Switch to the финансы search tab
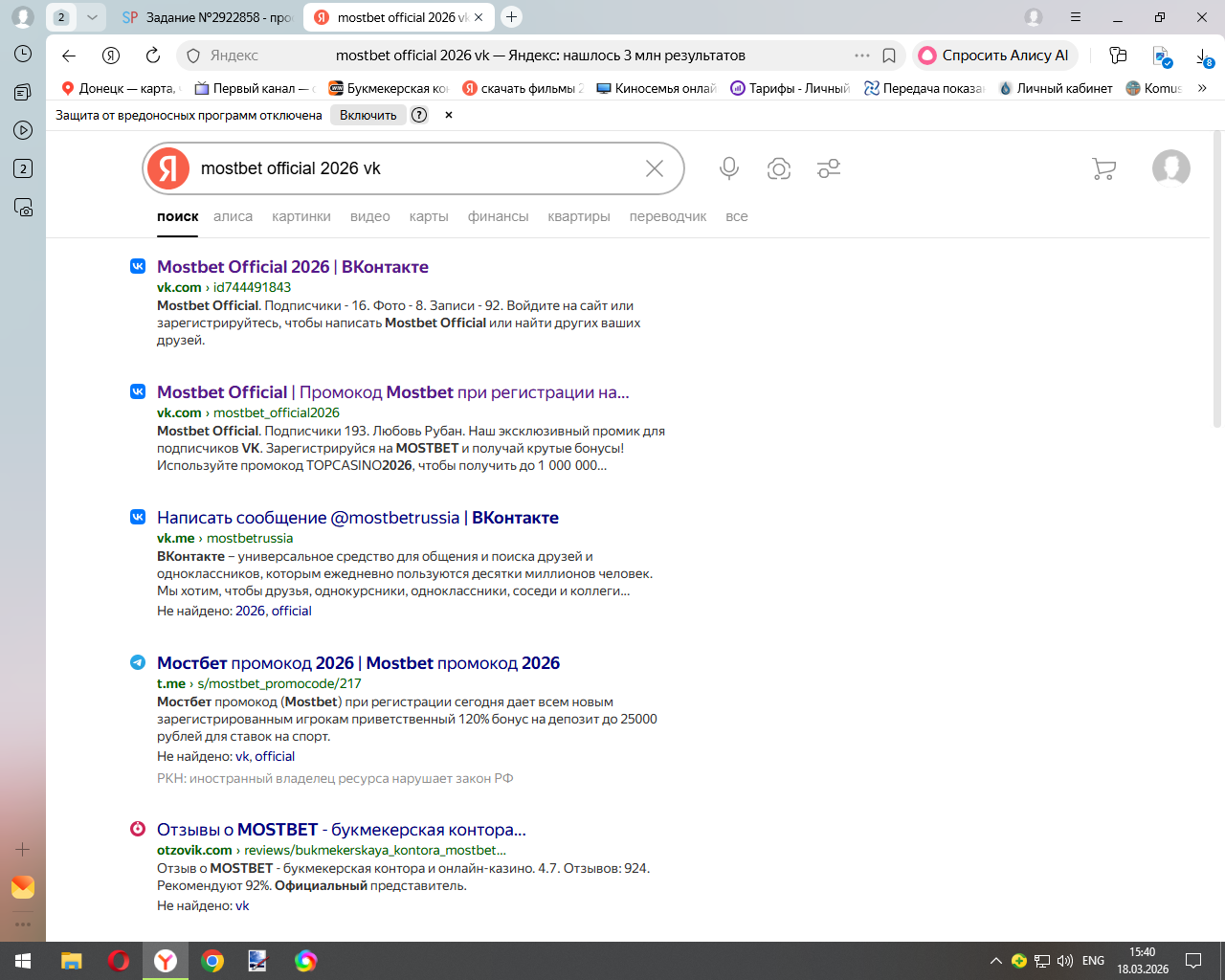Viewport: 1225px width, 980px height. coord(498,216)
